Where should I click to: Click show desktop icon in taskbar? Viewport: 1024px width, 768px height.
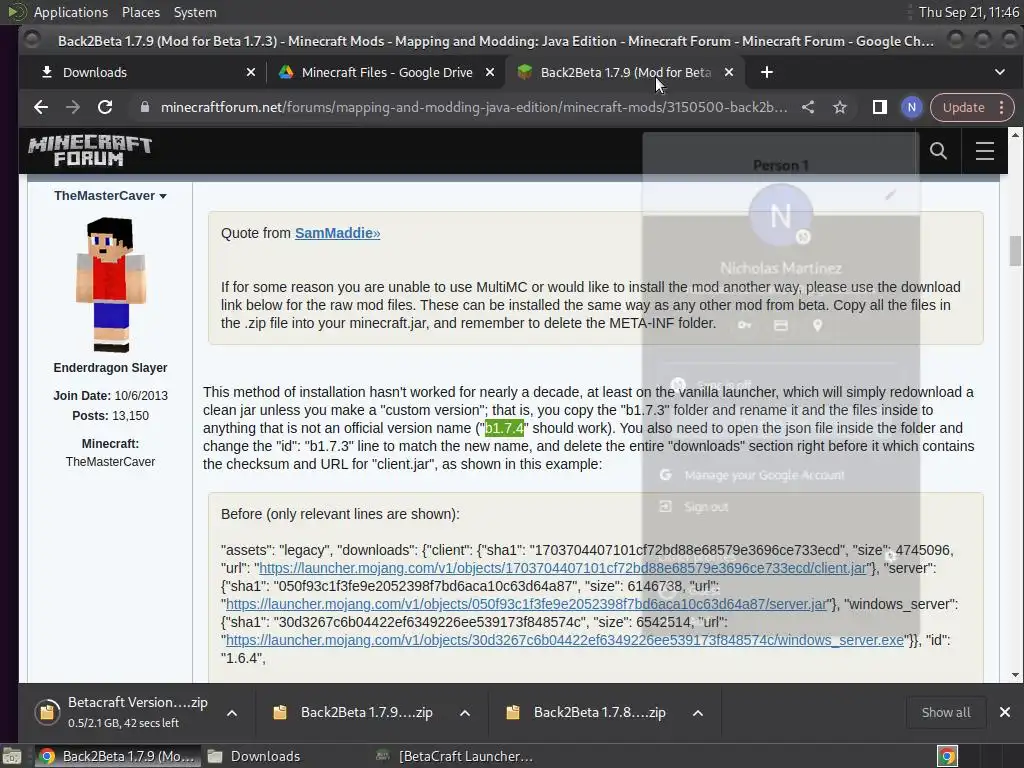(x=12, y=756)
